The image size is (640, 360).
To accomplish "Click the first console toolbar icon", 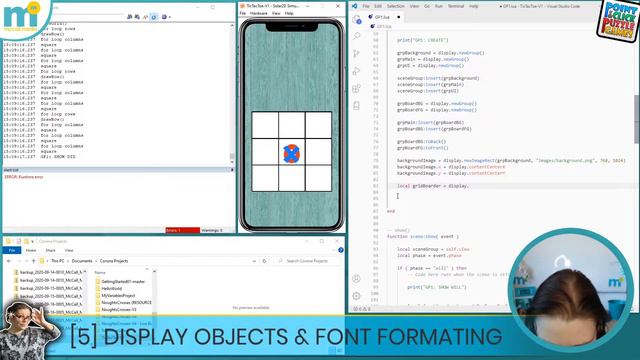I will click(129, 17).
